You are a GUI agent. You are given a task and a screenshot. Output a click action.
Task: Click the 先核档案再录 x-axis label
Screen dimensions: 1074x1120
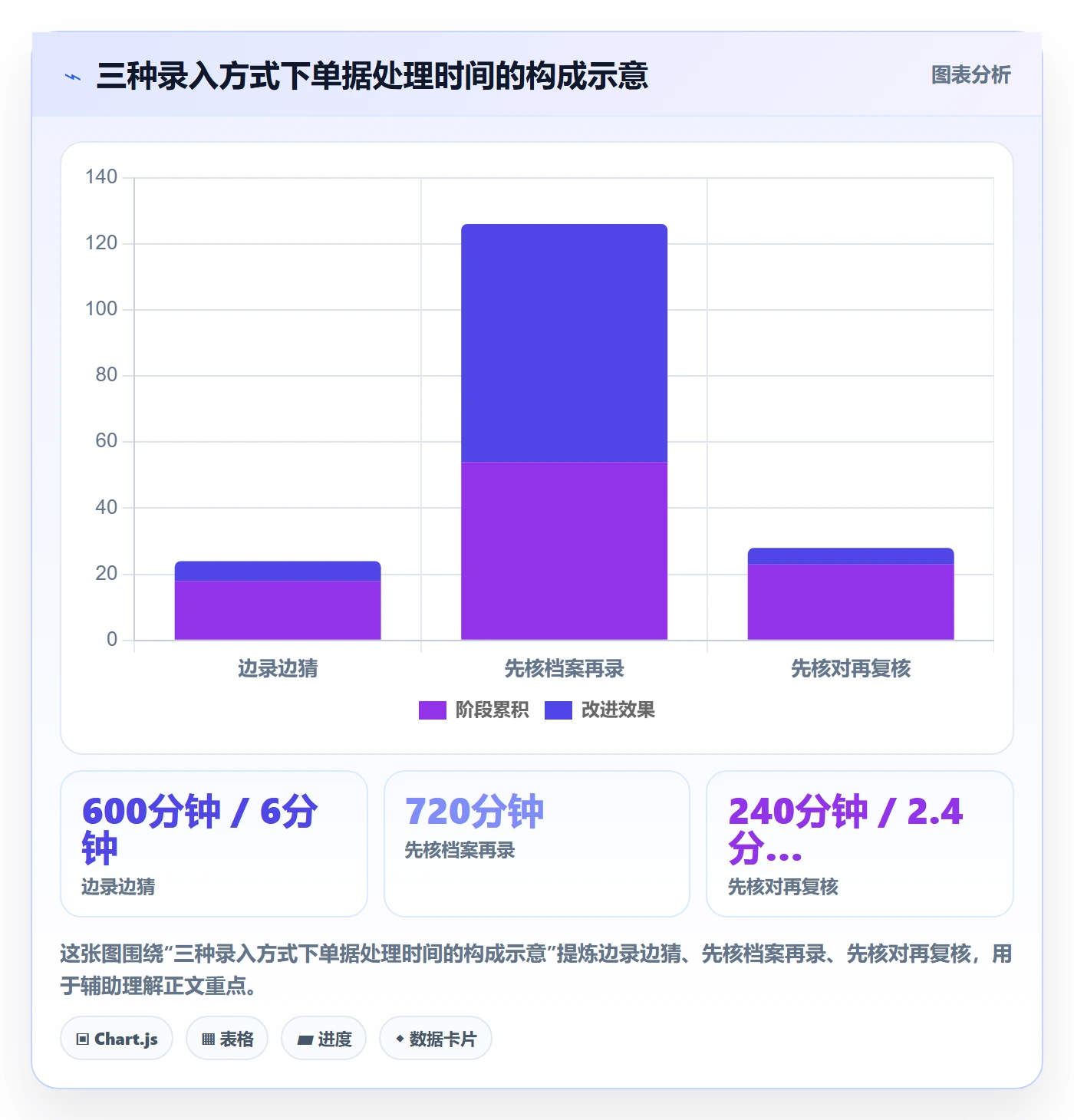coord(564,669)
